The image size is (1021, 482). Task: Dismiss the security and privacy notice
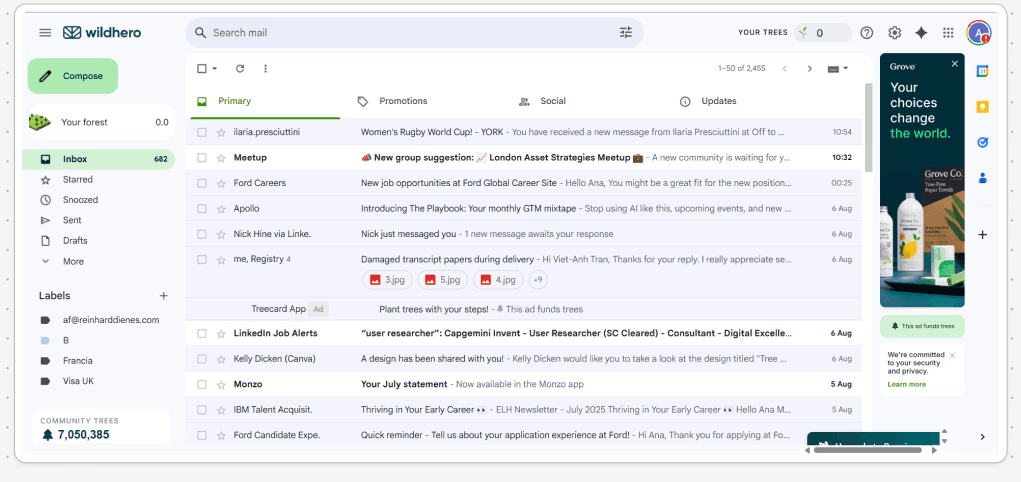(952, 355)
